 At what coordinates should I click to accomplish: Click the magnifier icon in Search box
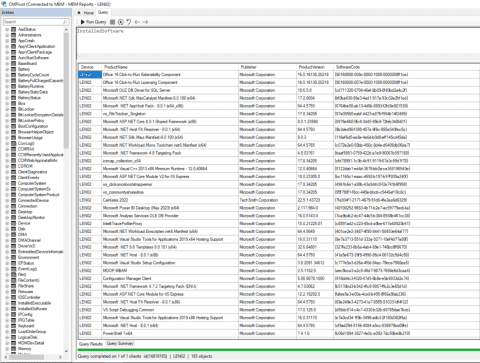[65, 22]
